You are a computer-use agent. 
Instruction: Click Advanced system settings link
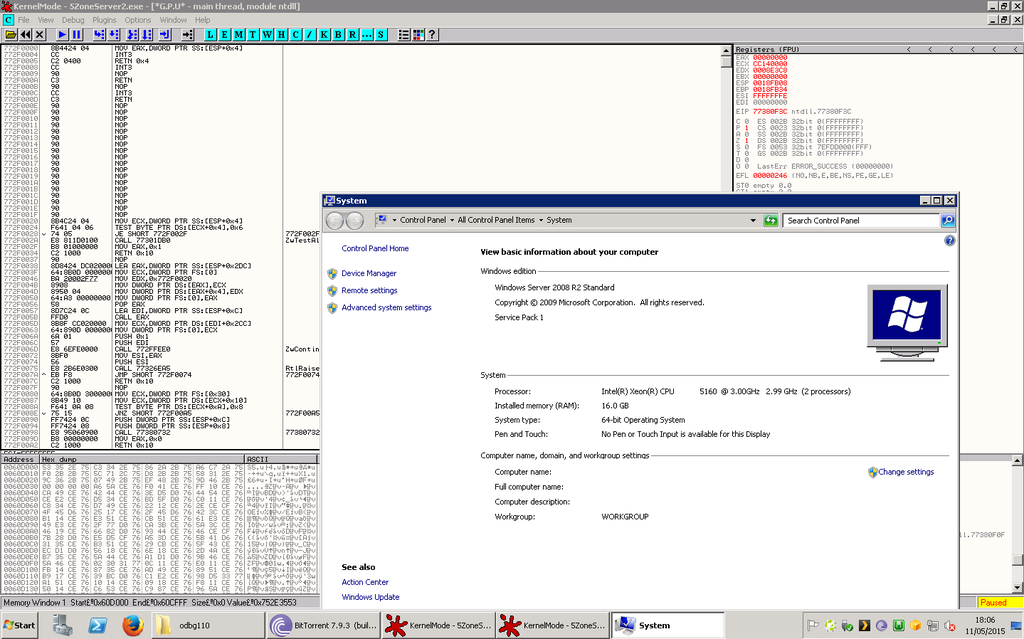(x=386, y=308)
